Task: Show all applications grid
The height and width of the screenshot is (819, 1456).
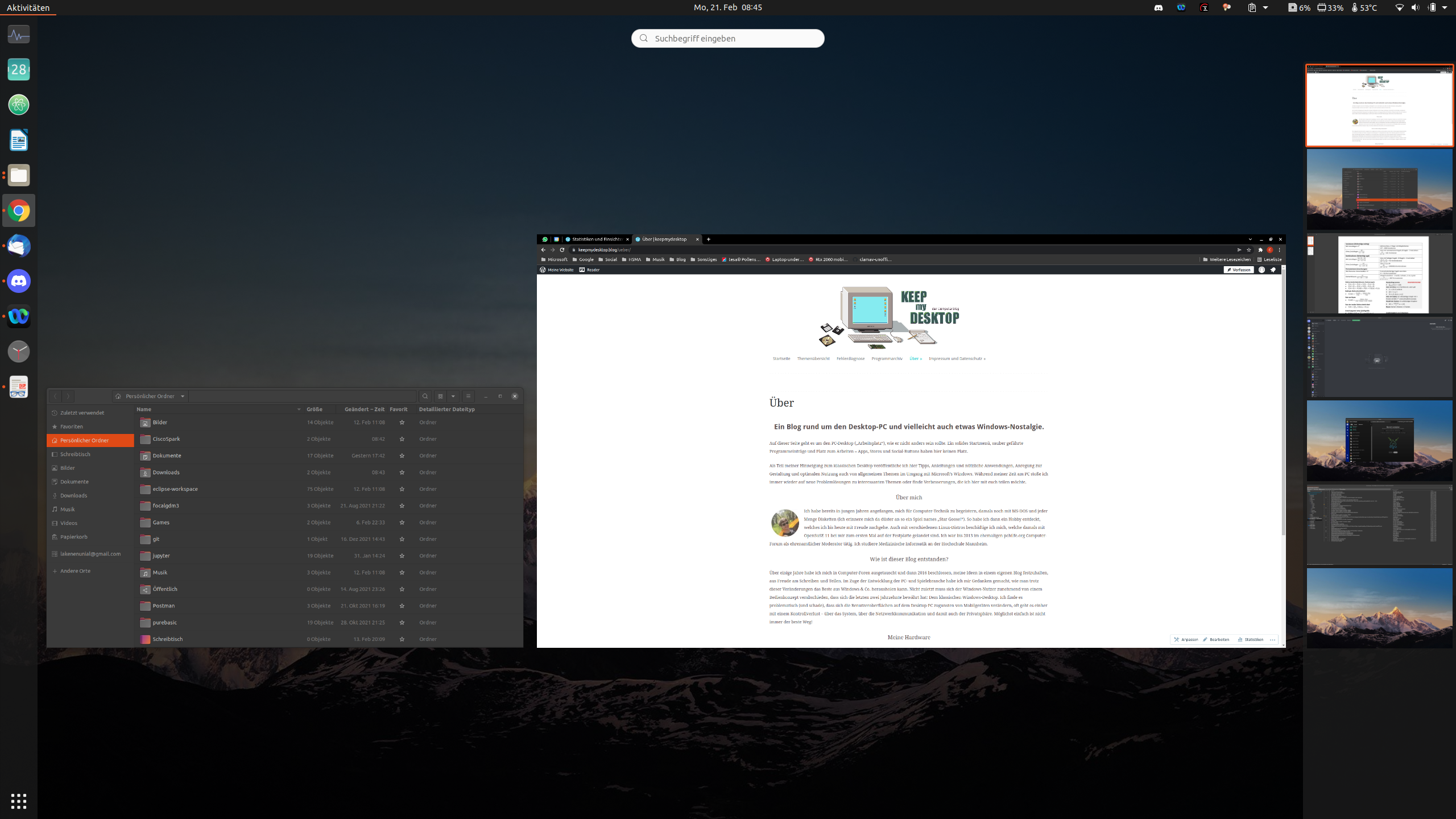Action: (x=19, y=801)
